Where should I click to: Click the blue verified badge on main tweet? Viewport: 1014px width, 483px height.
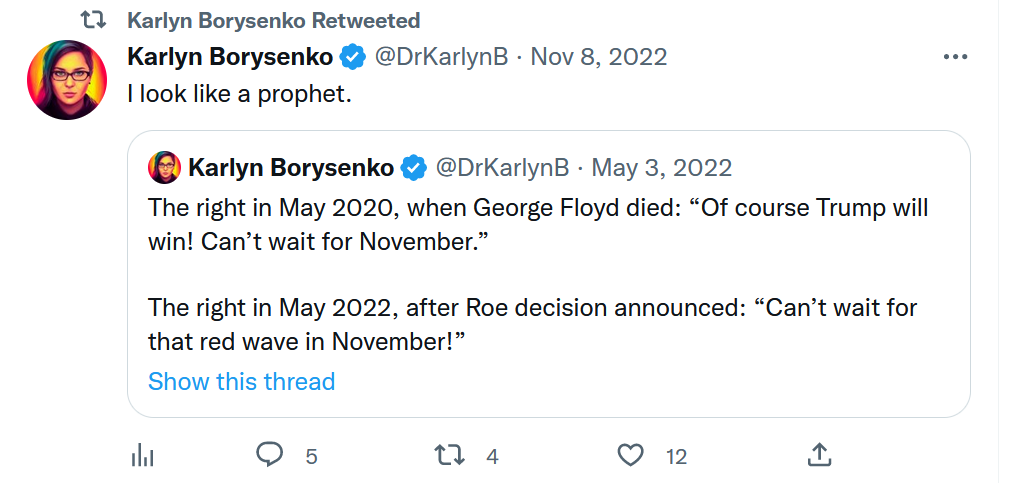pyautogui.click(x=352, y=58)
